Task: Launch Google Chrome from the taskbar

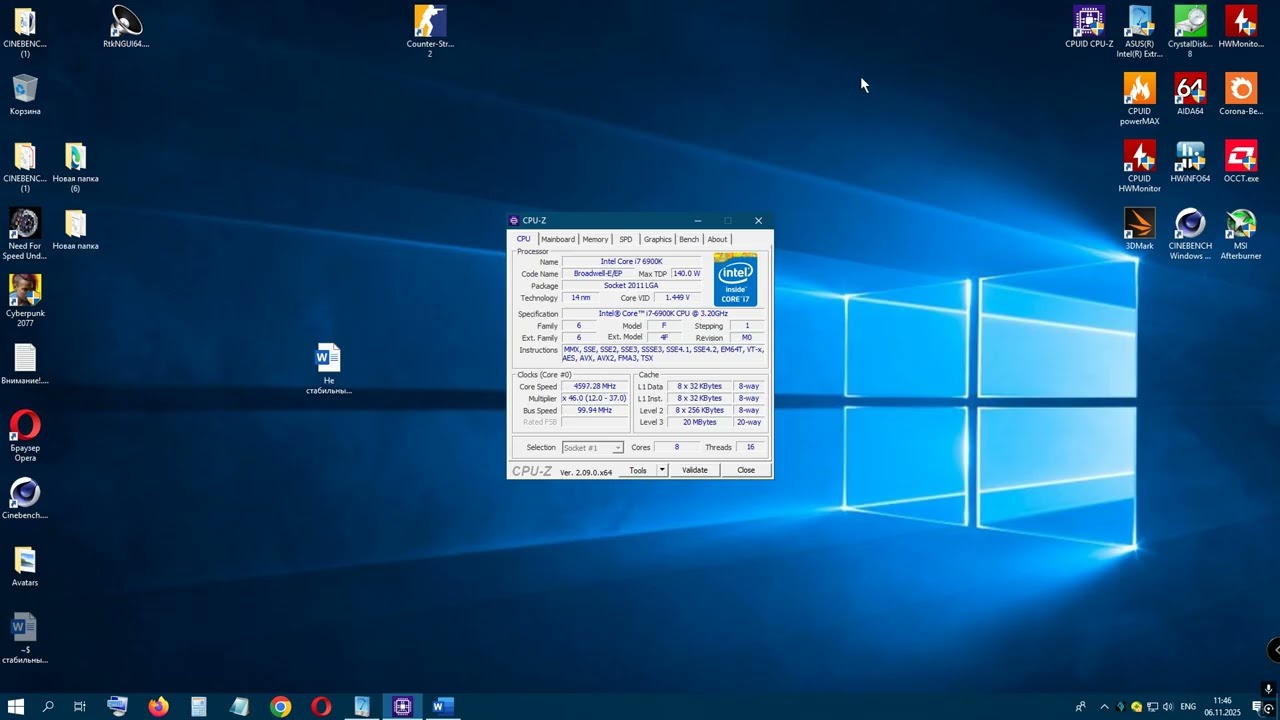Action: point(280,707)
